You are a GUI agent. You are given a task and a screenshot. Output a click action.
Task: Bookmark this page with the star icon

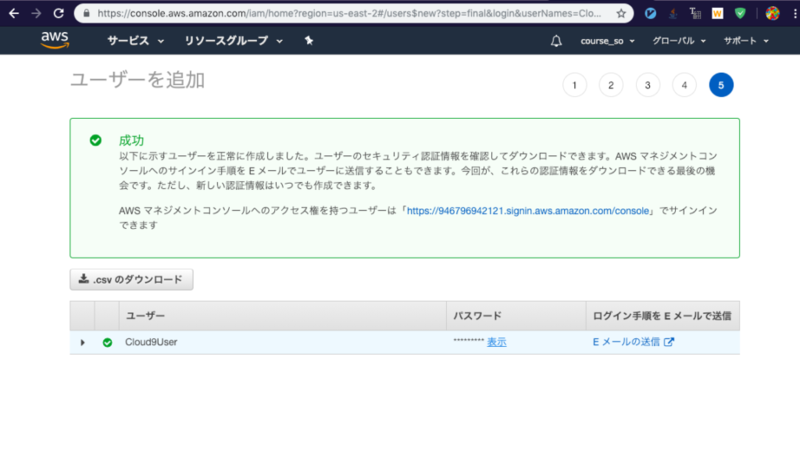pyautogui.click(x=621, y=14)
